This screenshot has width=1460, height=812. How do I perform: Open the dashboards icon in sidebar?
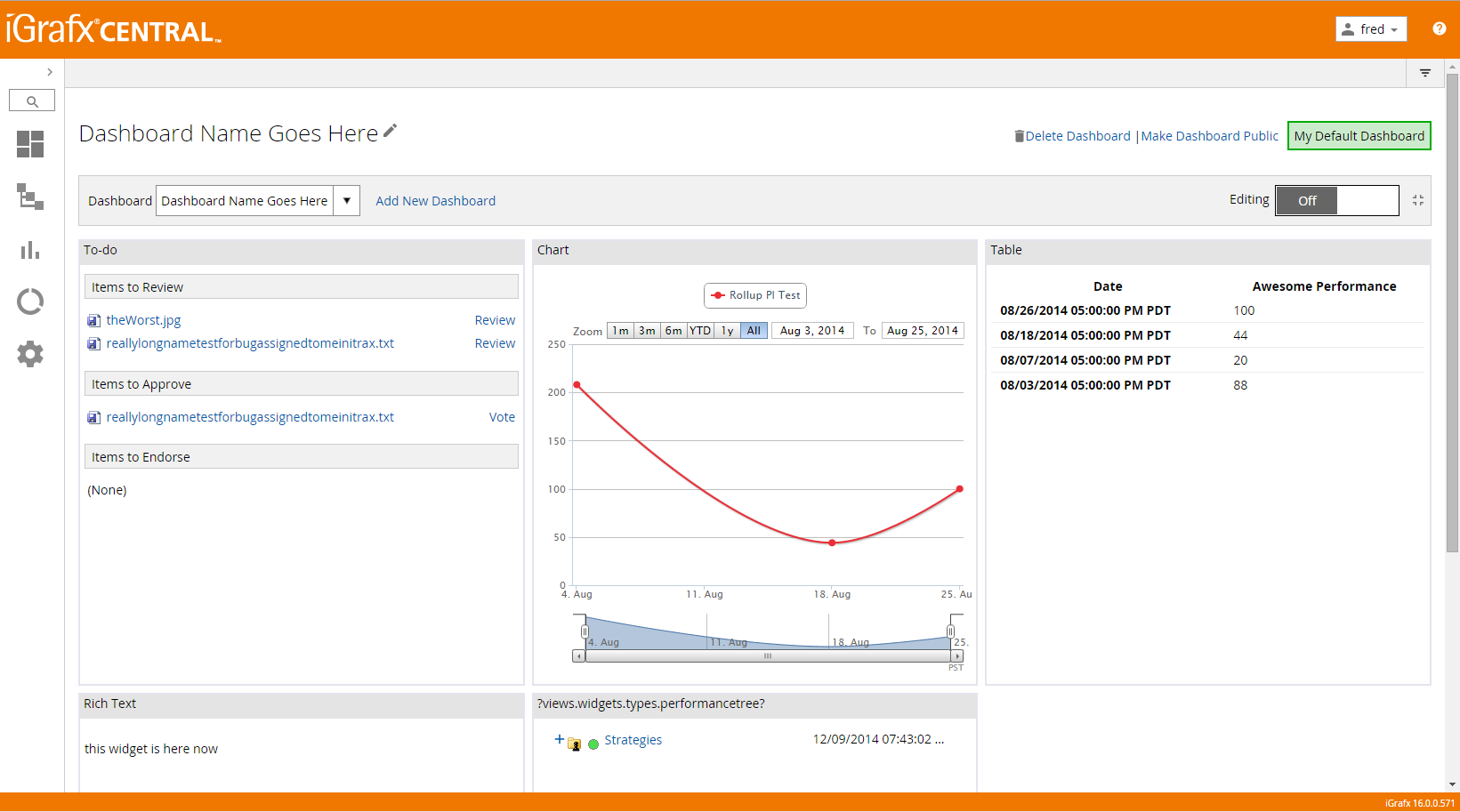pos(30,144)
